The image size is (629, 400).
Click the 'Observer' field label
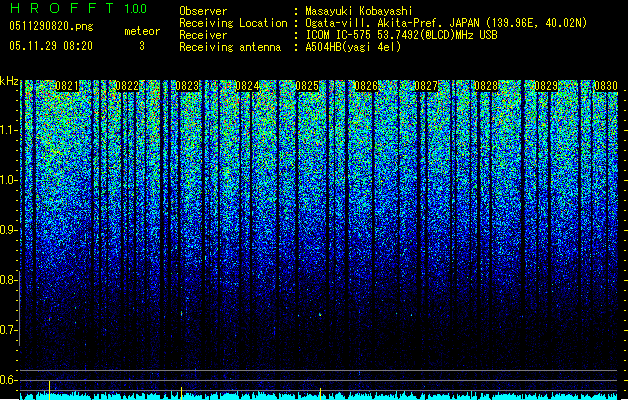tap(203, 11)
